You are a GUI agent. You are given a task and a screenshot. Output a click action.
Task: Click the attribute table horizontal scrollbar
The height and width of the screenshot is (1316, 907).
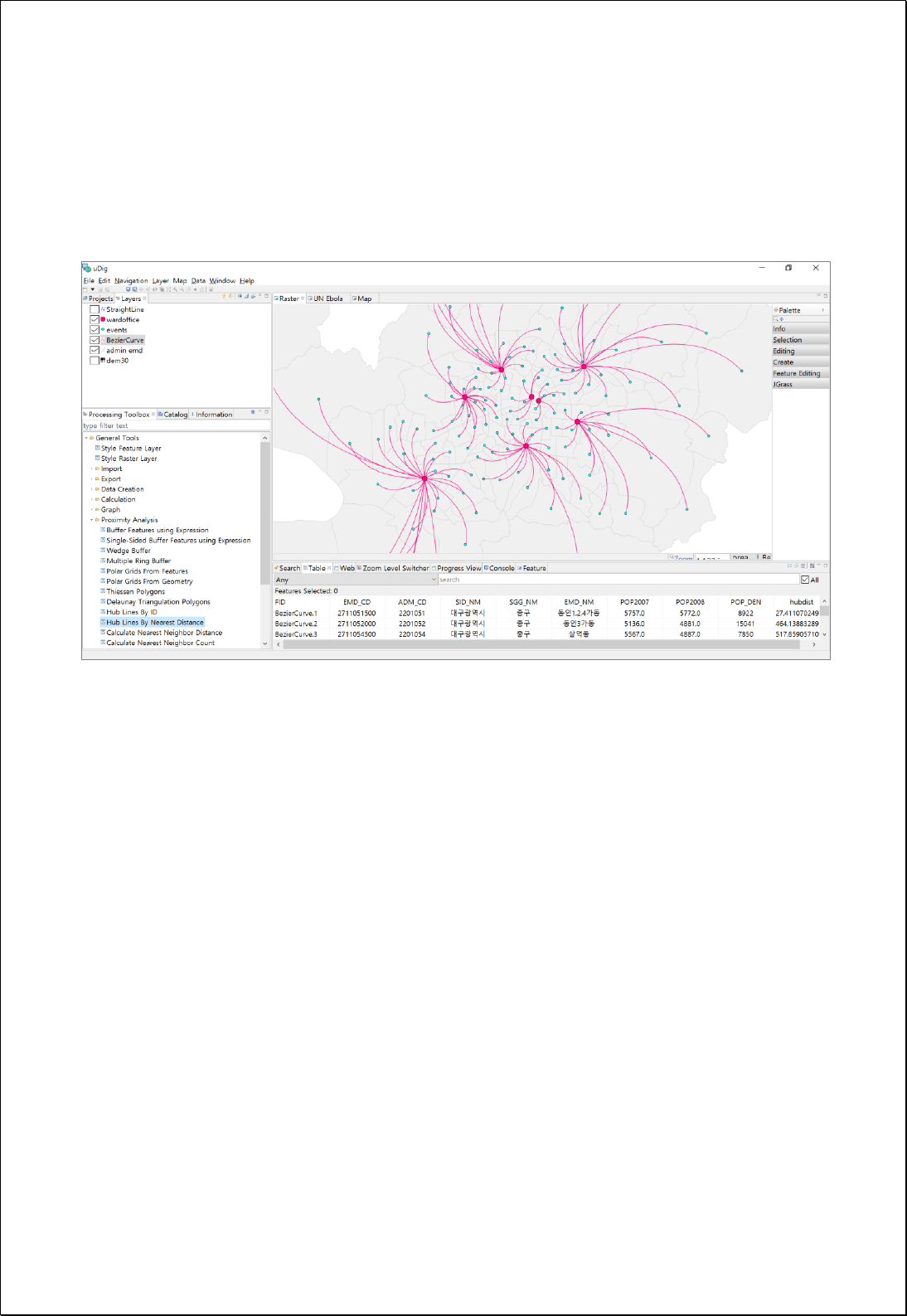coord(543,644)
